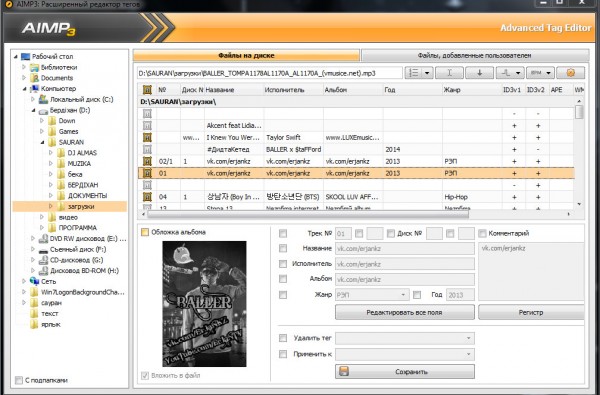This screenshot has height=395, width=600.
Task: Sort by Исполнитель column header
Action: (x=293, y=90)
